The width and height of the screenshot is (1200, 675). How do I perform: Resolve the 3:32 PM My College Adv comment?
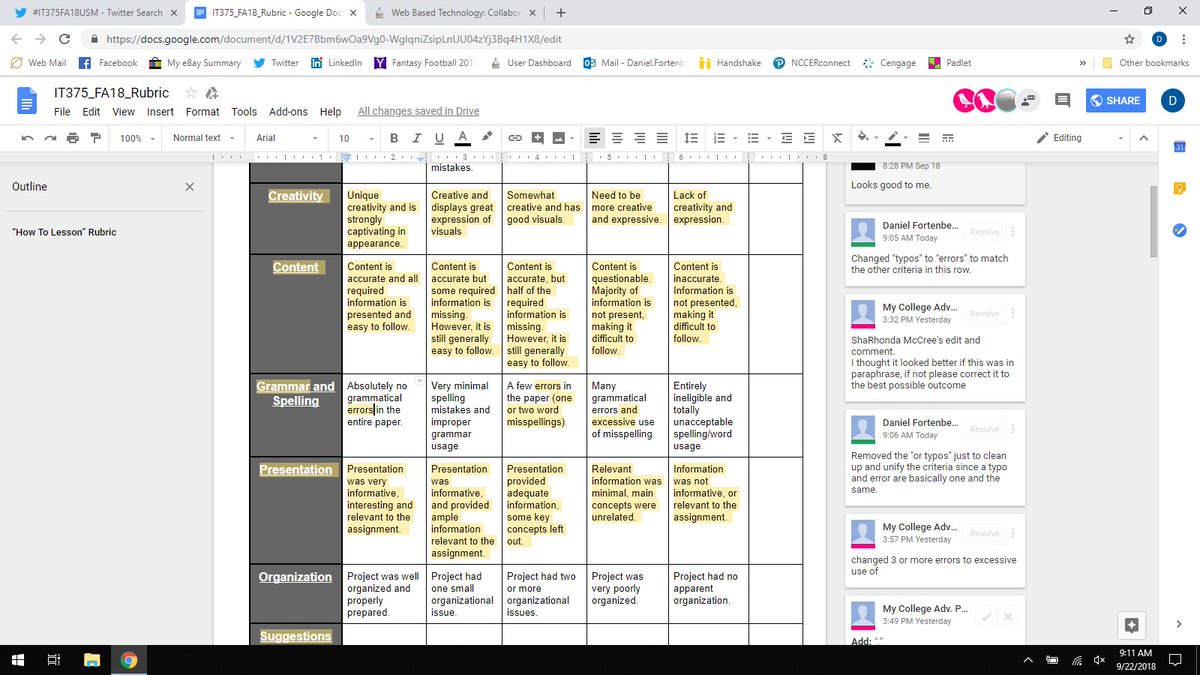pos(984,314)
